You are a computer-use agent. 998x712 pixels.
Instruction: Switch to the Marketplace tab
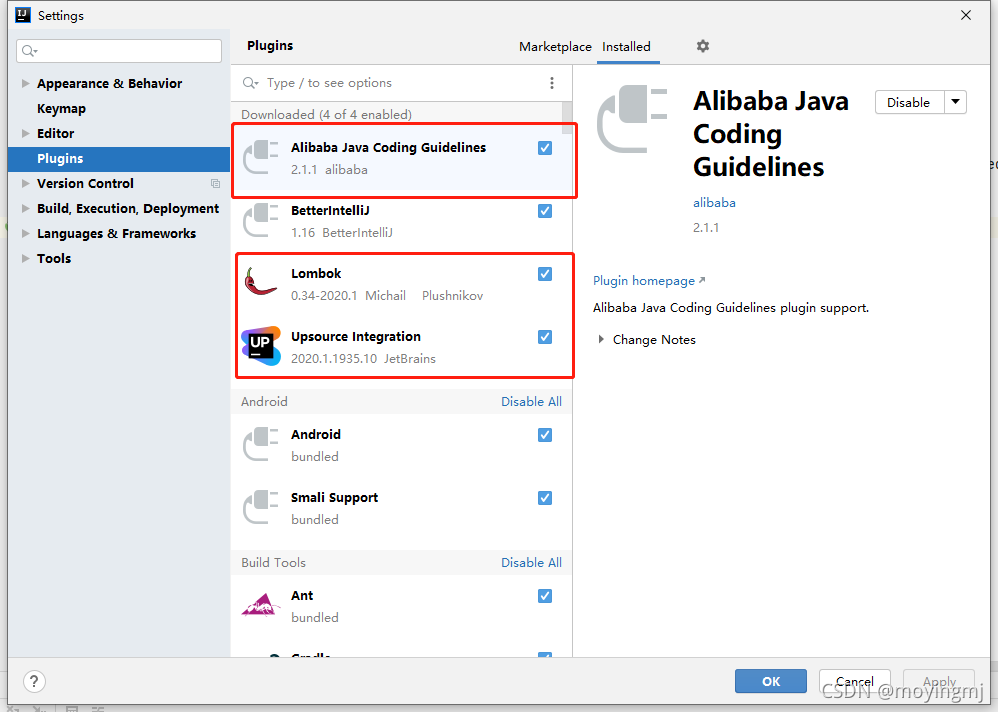tap(555, 46)
